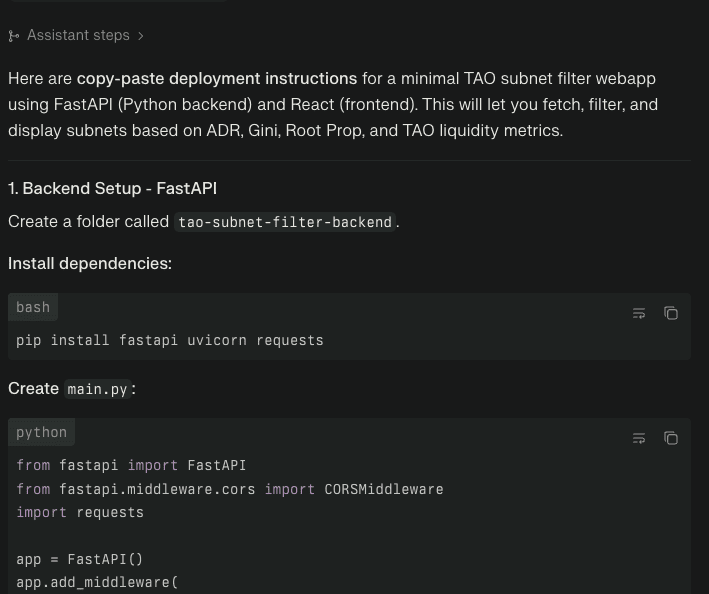Click the bash language label

pyautogui.click(x=33, y=307)
